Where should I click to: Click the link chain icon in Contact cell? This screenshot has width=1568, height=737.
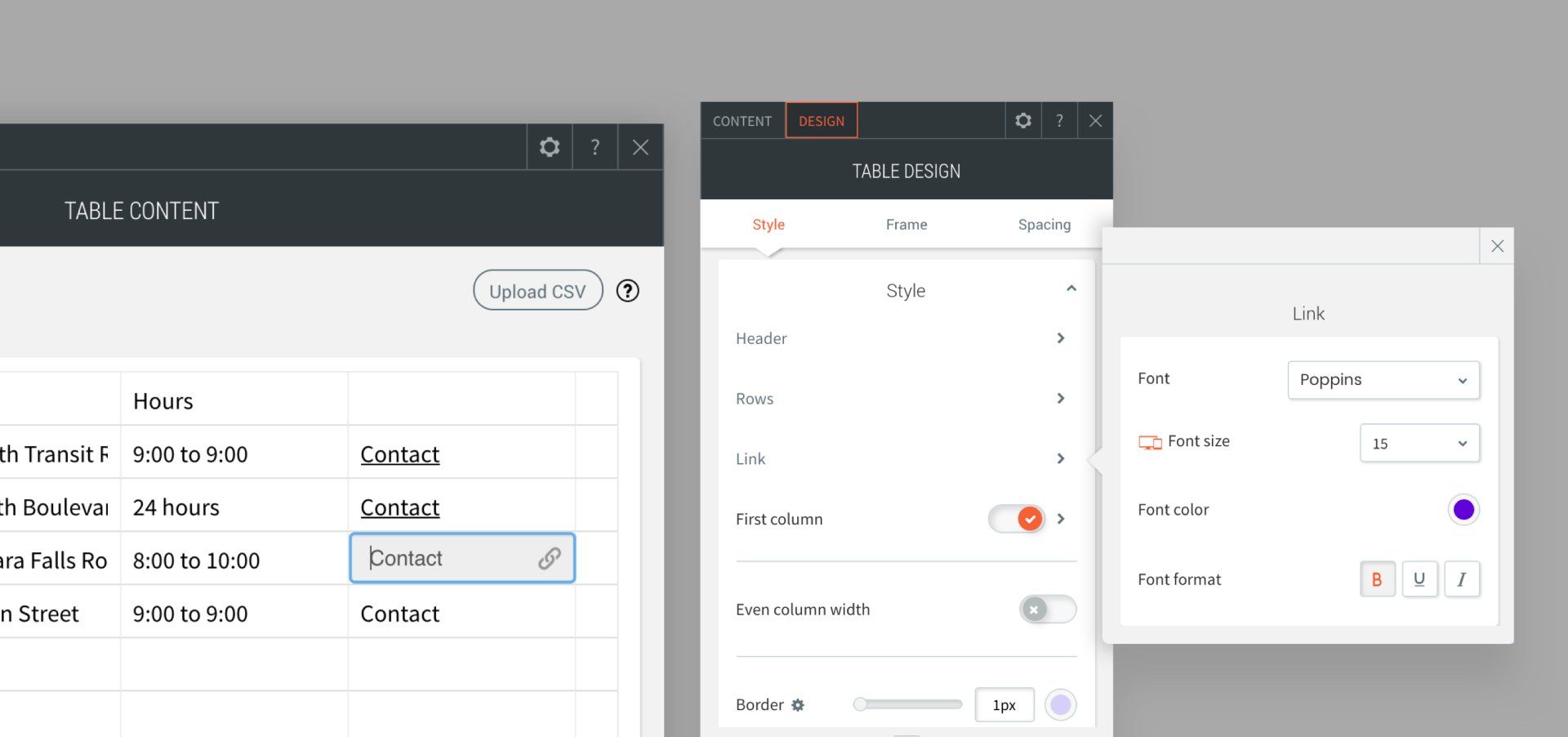548,558
